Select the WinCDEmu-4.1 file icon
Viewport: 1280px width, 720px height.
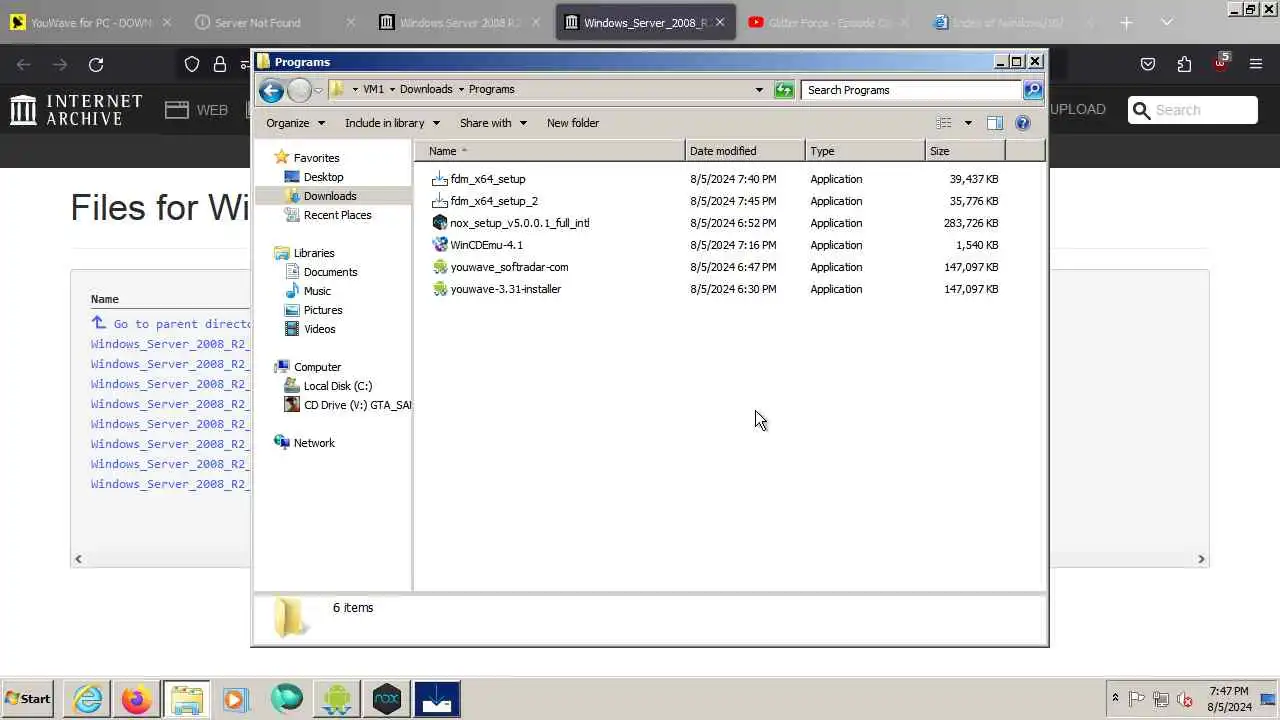pos(439,245)
